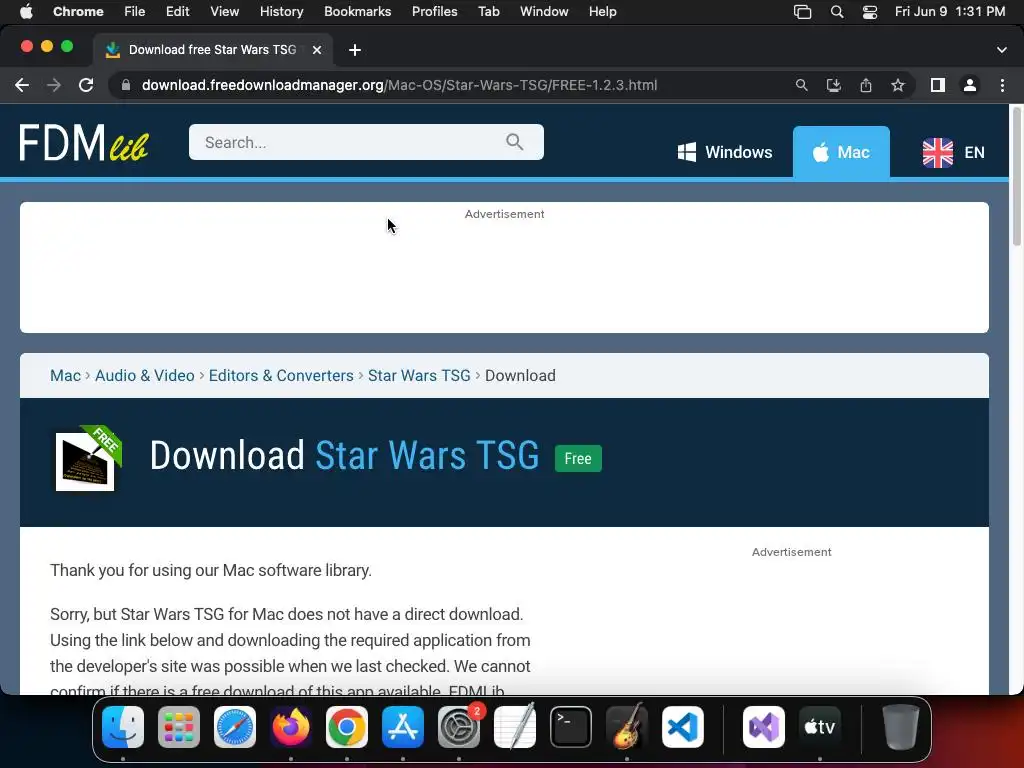Open the Chrome app menu
Image resolution: width=1024 pixels, height=768 pixels.
78,11
